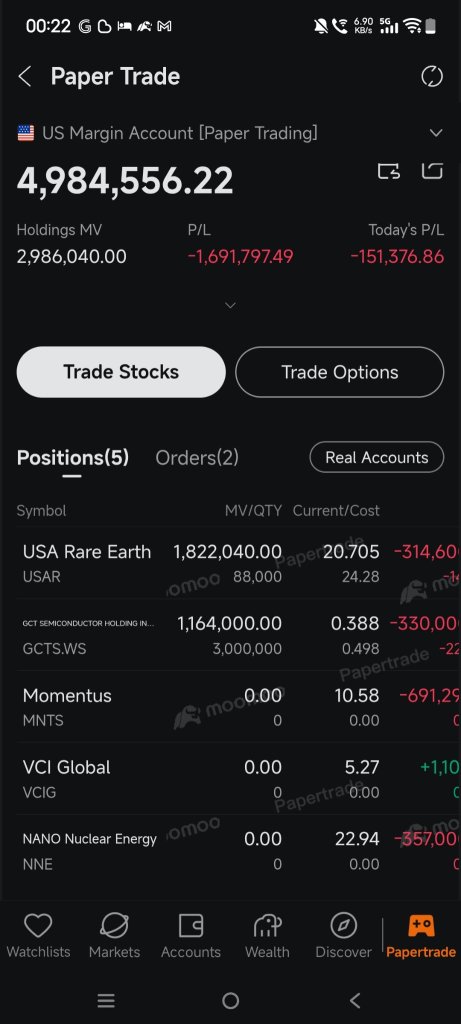Open the Markets planet icon

[x=114, y=925]
